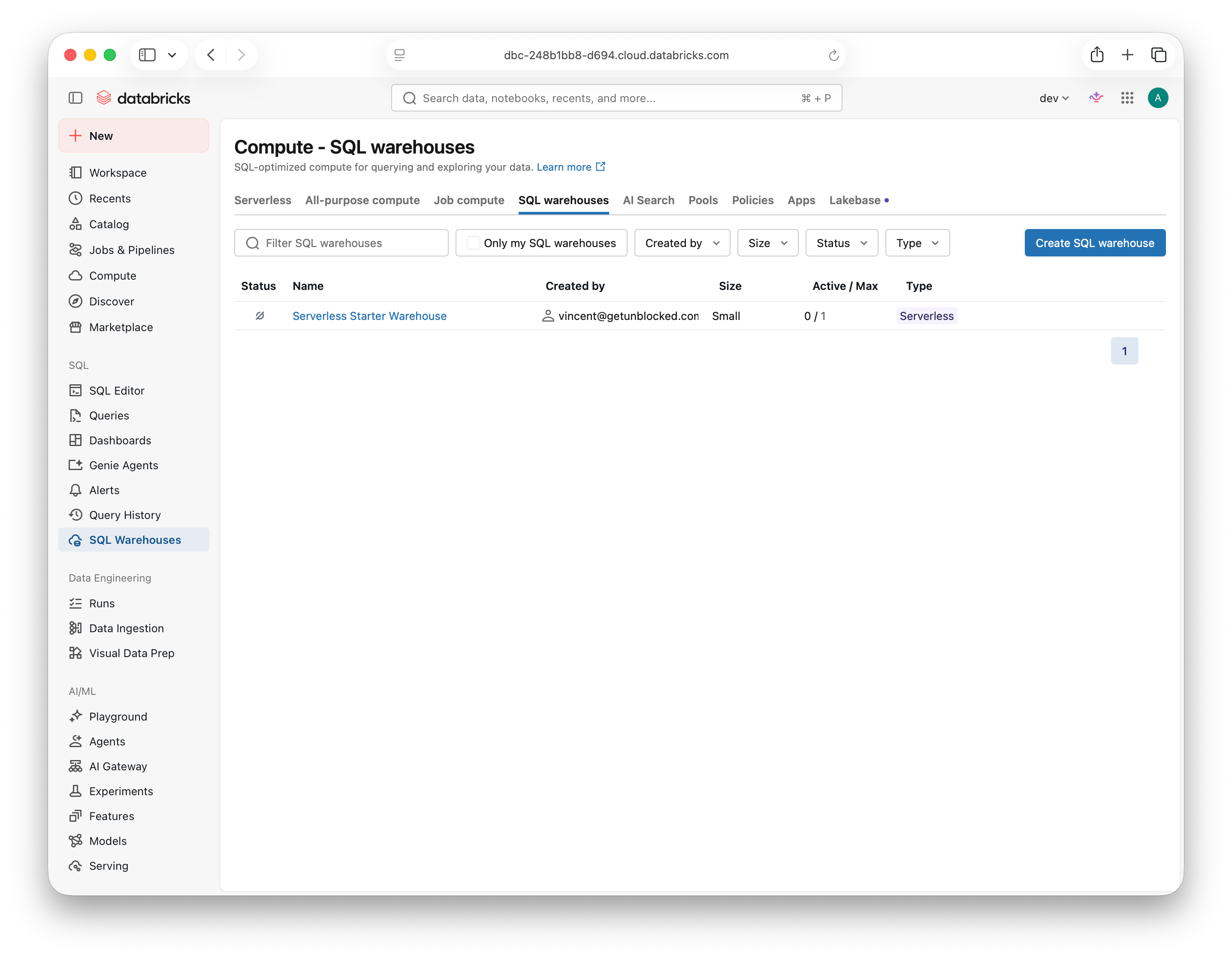Reload the page in Safari

(x=833, y=55)
